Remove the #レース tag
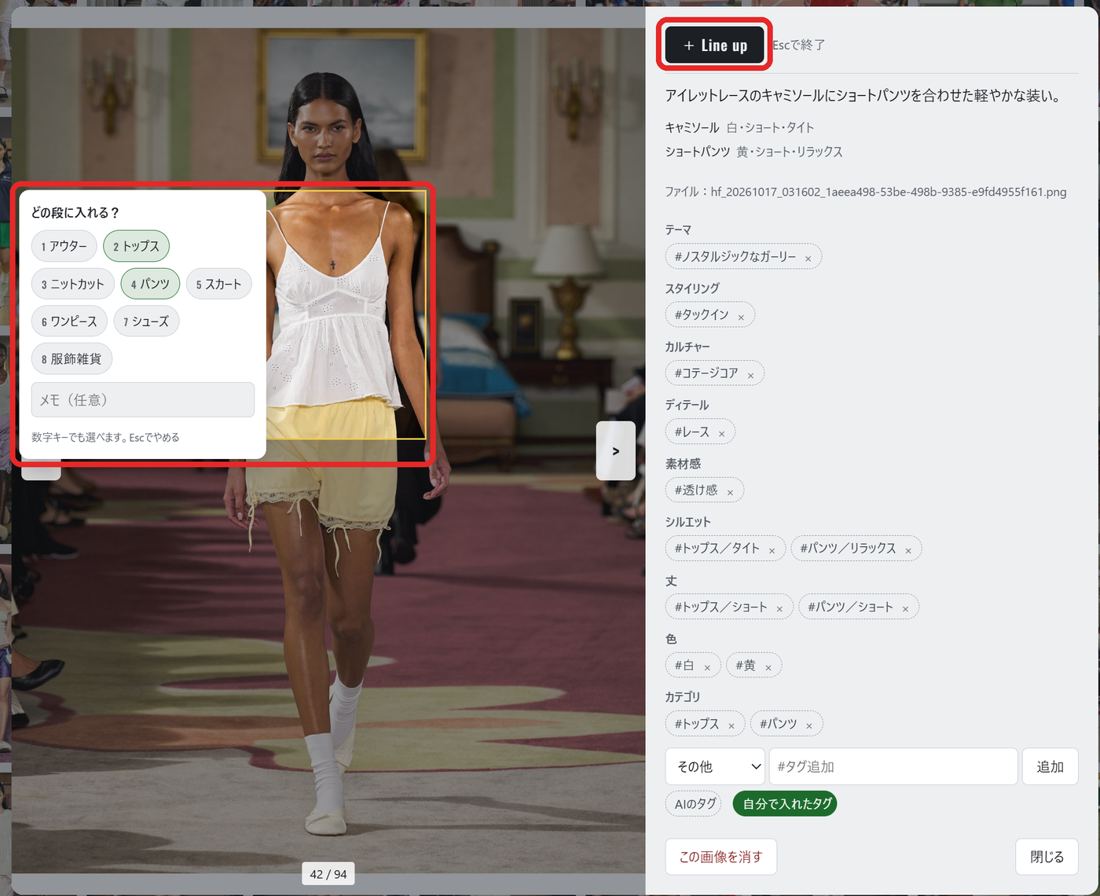The width and height of the screenshot is (1100, 896). coord(721,434)
